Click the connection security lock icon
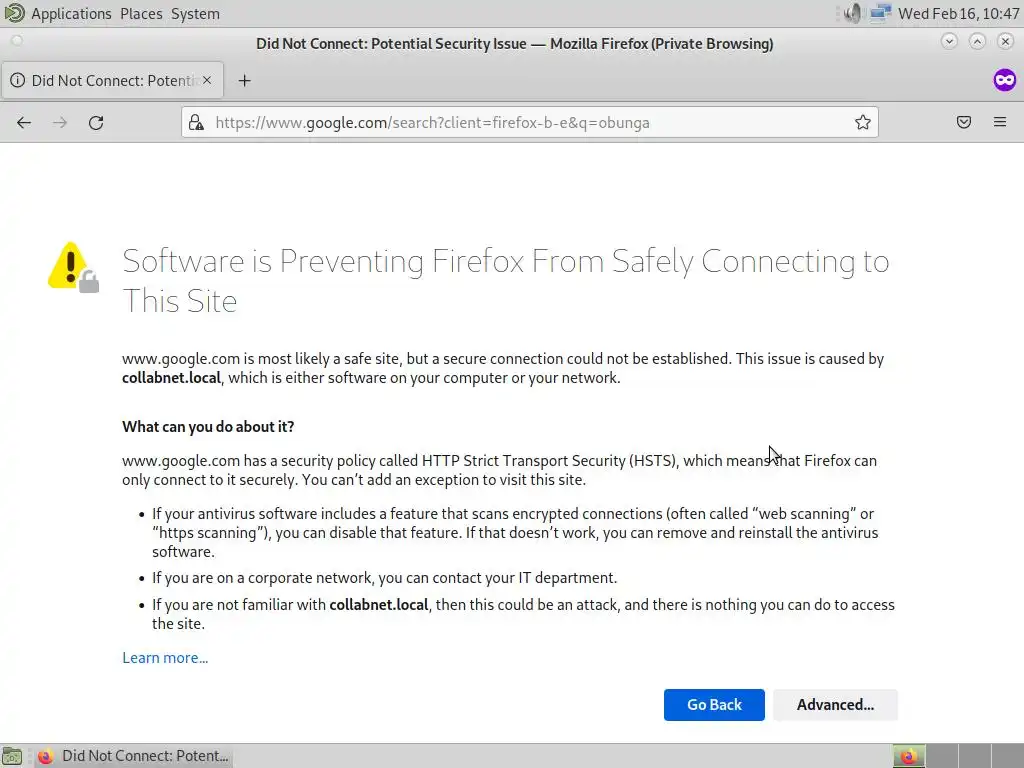Image resolution: width=1024 pixels, height=768 pixels. [x=197, y=122]
